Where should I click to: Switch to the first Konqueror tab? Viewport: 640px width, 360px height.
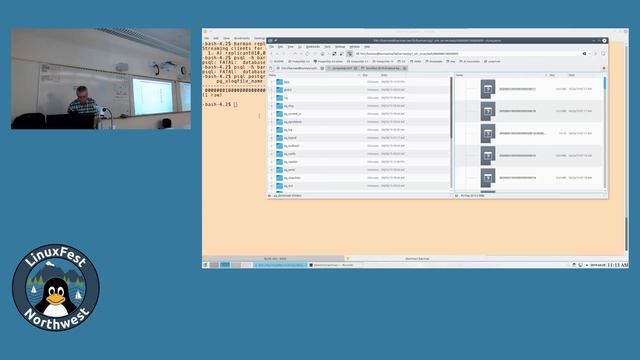pyautogui.click(x=300, y=68)
